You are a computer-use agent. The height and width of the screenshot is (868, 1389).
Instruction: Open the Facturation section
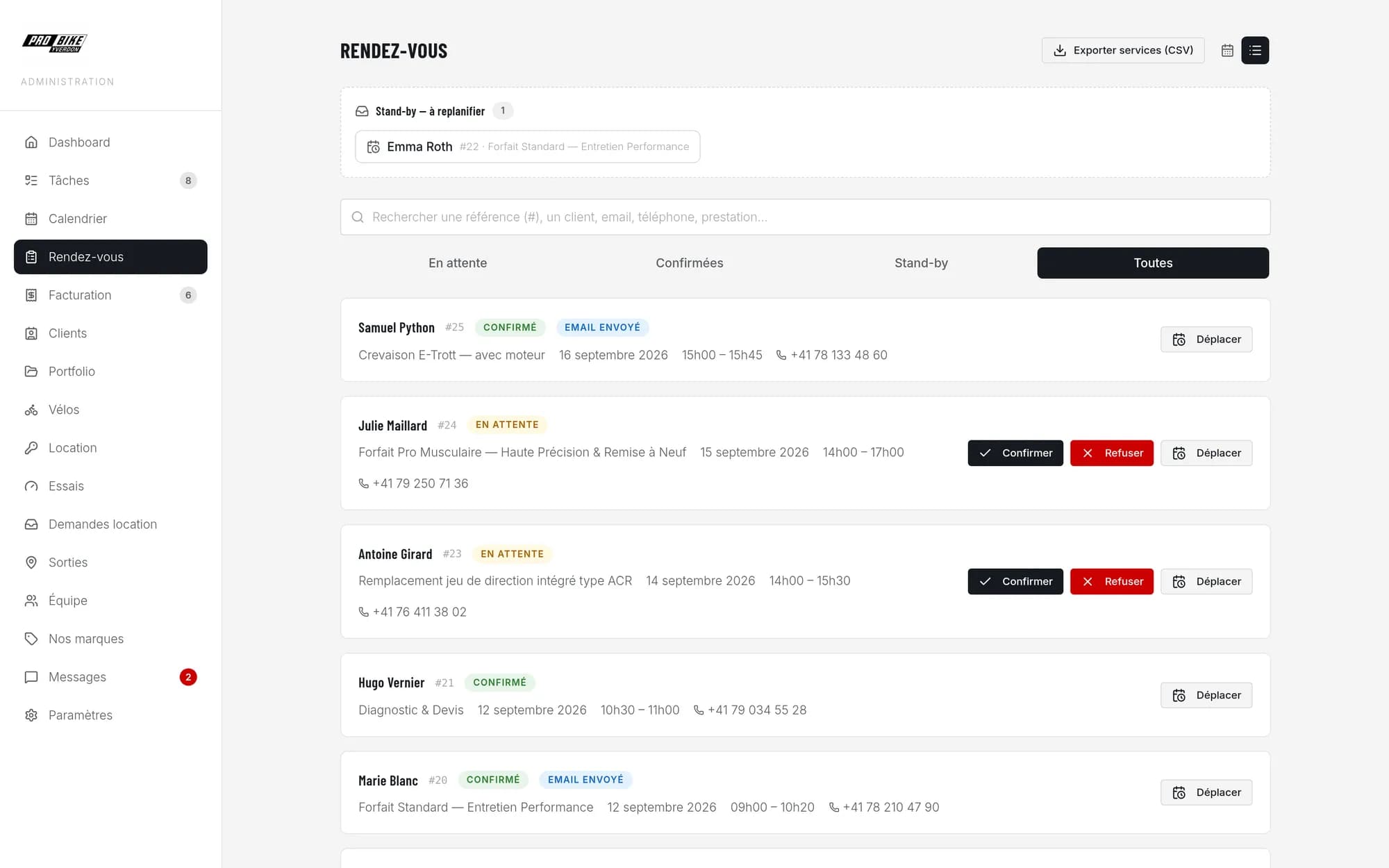coord(110,295)
